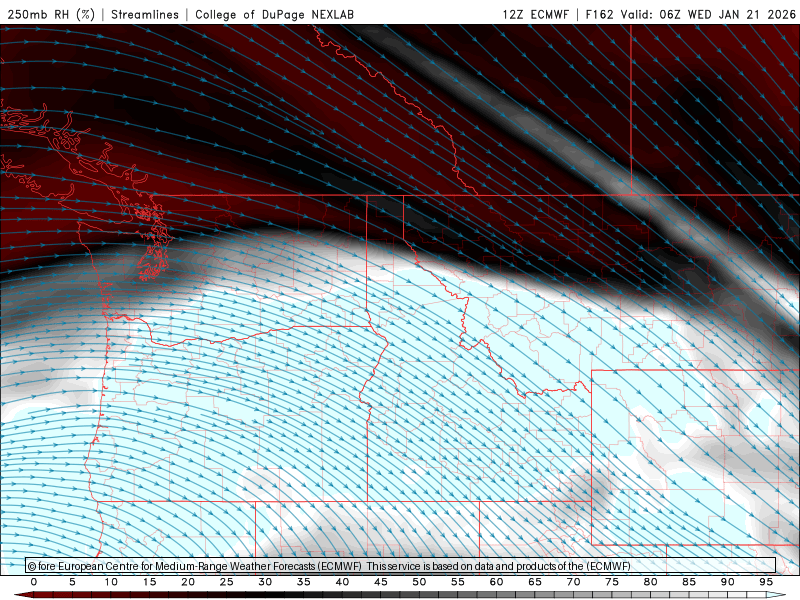This screenshot has width=800, height=600.
Task: Click the '60' value on the legend
Action: (x=496, y=582)
